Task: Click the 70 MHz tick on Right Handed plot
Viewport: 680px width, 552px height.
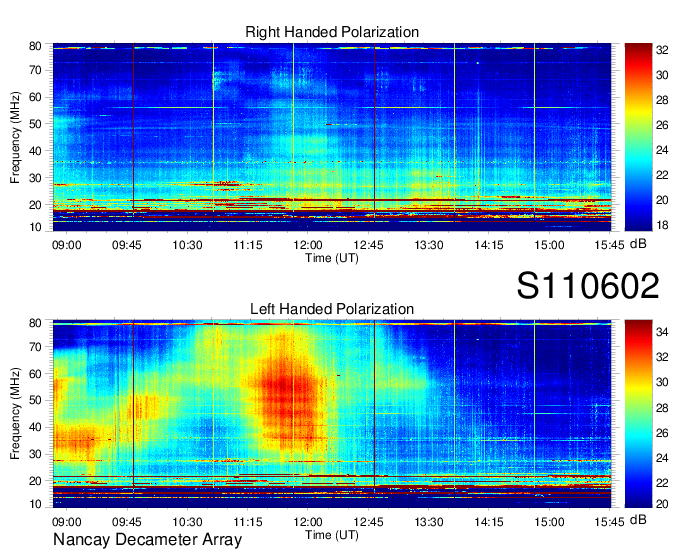Action: 35,70
